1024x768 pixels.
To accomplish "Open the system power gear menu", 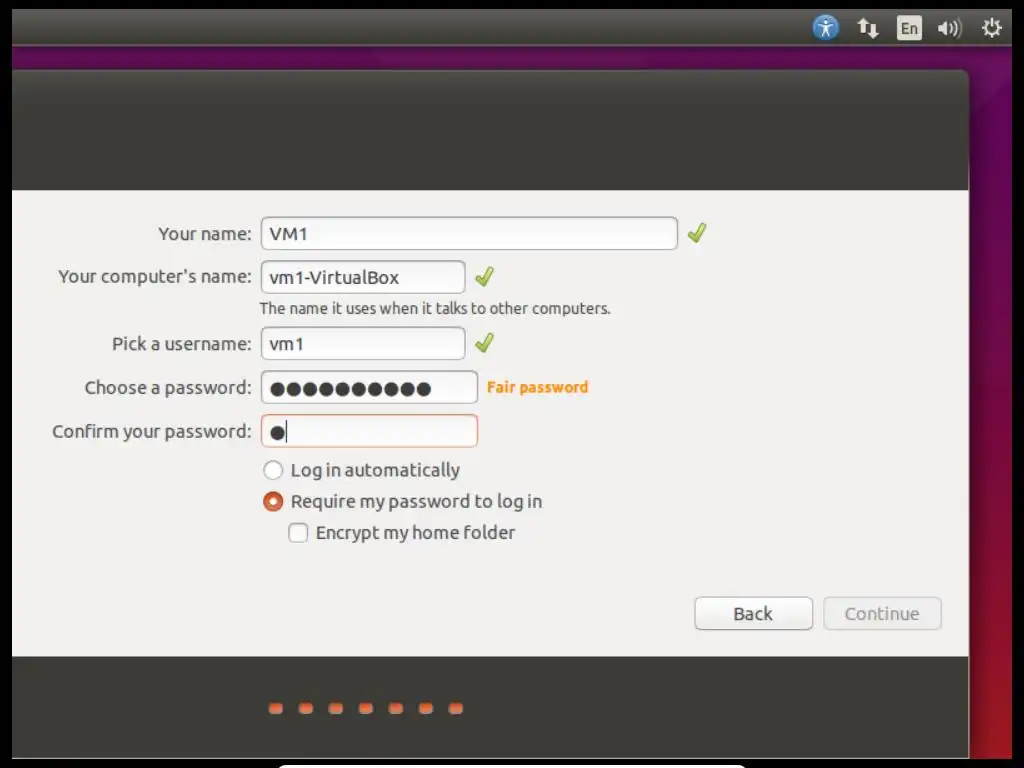I will 991,27.
